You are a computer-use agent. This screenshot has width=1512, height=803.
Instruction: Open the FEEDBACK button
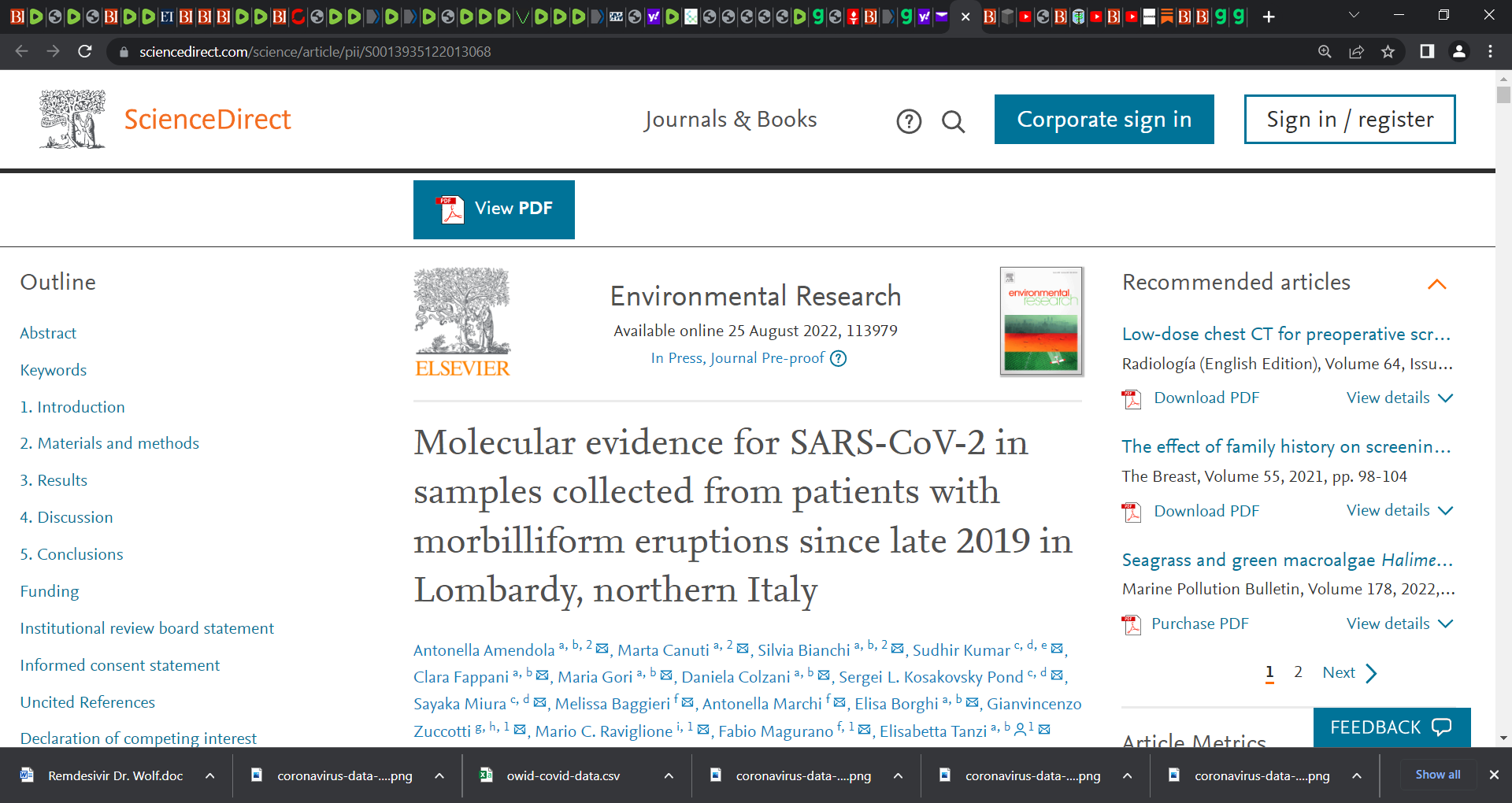(1392, 727)
